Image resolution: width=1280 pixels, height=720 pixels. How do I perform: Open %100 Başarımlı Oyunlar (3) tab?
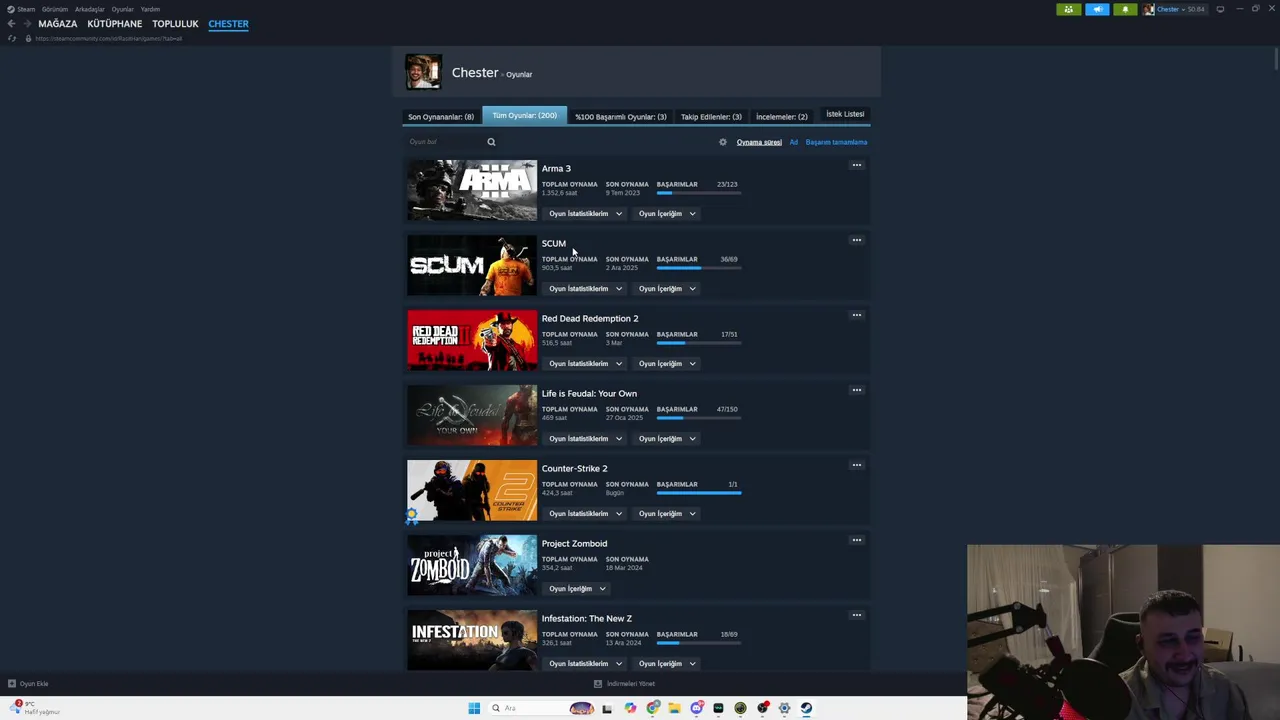coord(620,117)
